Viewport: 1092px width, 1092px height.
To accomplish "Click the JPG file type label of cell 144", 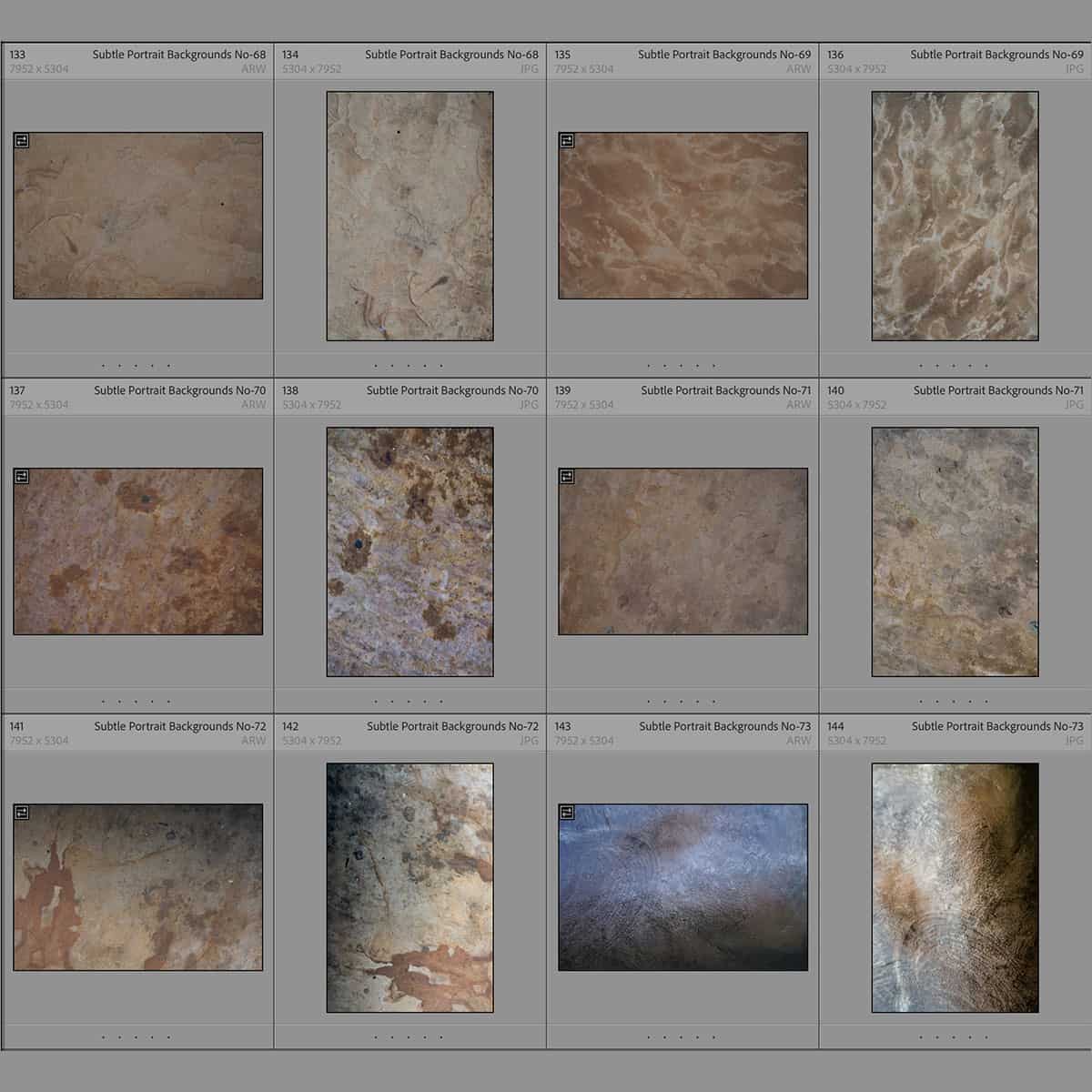I will 1075,741.
